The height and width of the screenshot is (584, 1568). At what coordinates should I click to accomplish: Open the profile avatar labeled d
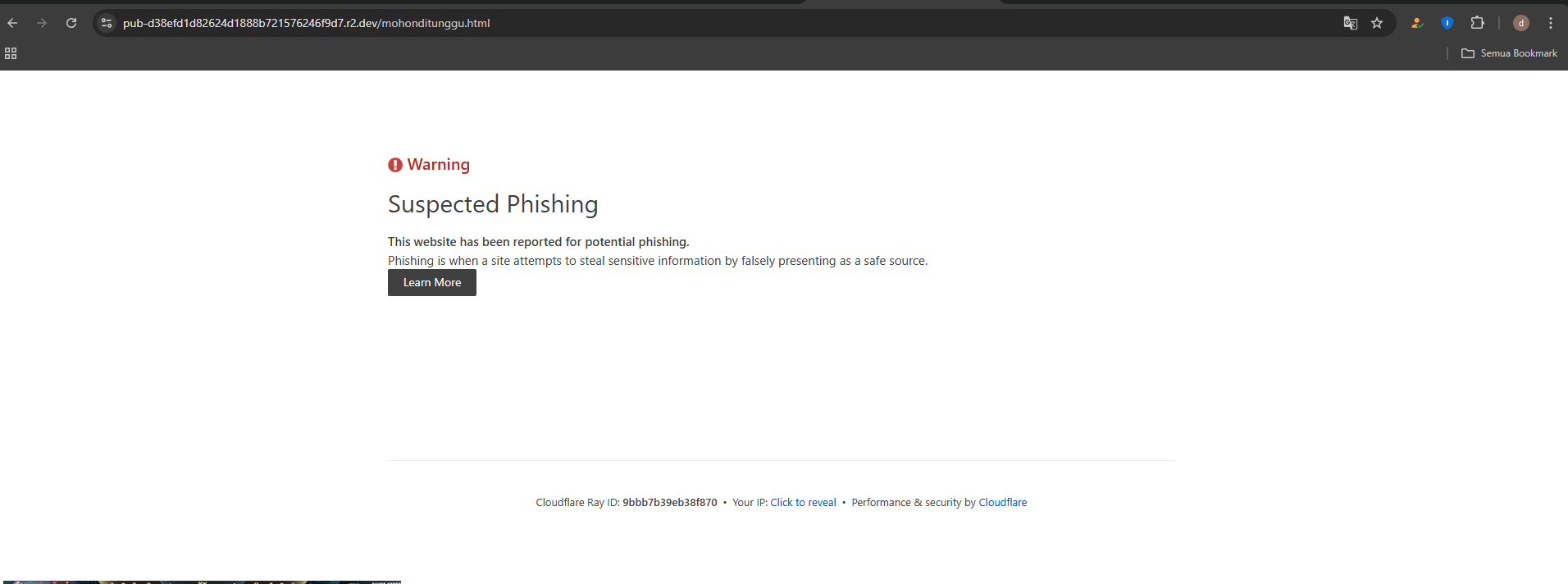point(1520,23)
